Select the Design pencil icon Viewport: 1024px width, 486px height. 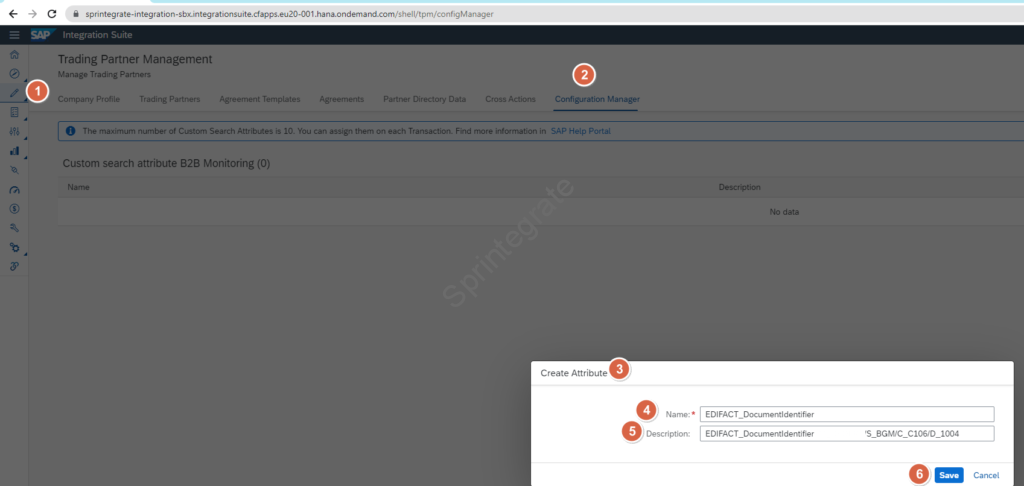point(14,93)
